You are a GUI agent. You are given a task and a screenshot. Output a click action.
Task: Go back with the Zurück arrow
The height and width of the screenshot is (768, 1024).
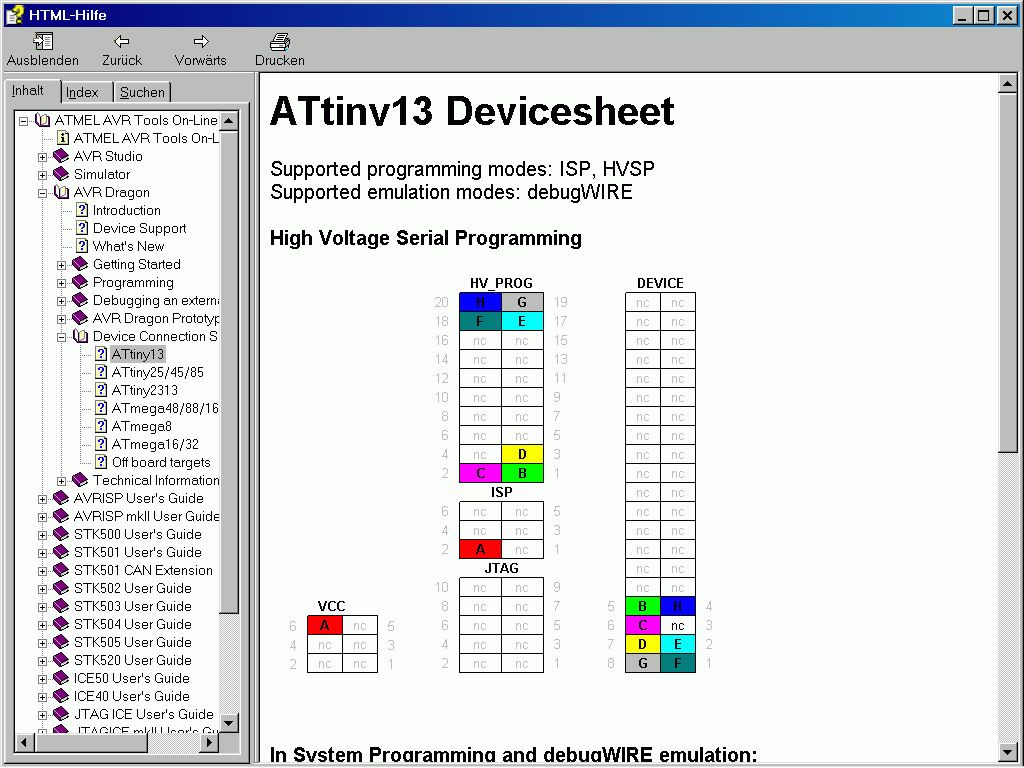(x=122, y=42)
